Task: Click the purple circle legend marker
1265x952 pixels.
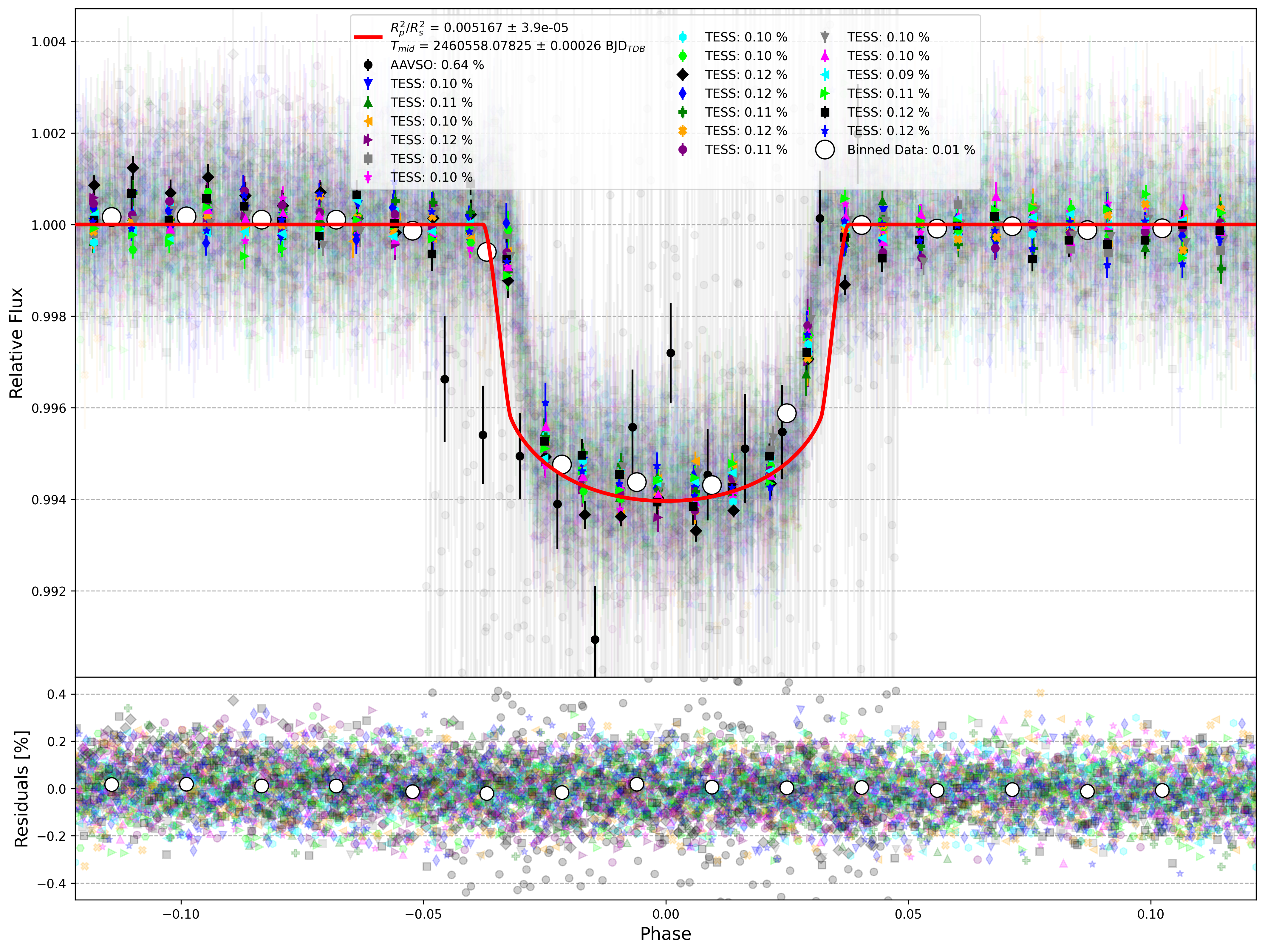Action: (x=682, y=150)
